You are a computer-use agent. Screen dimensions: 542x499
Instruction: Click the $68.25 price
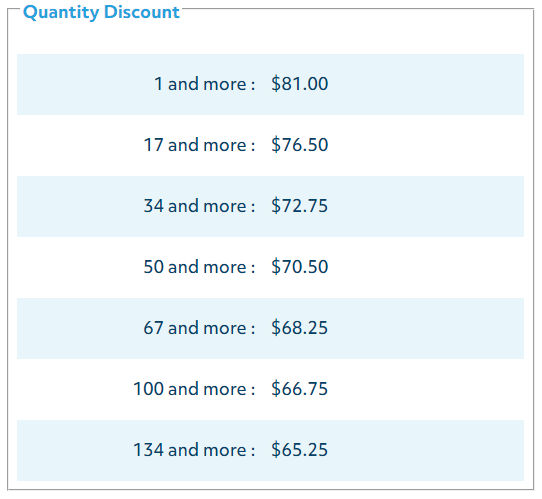pyautogui.click(x=299, y=328)
